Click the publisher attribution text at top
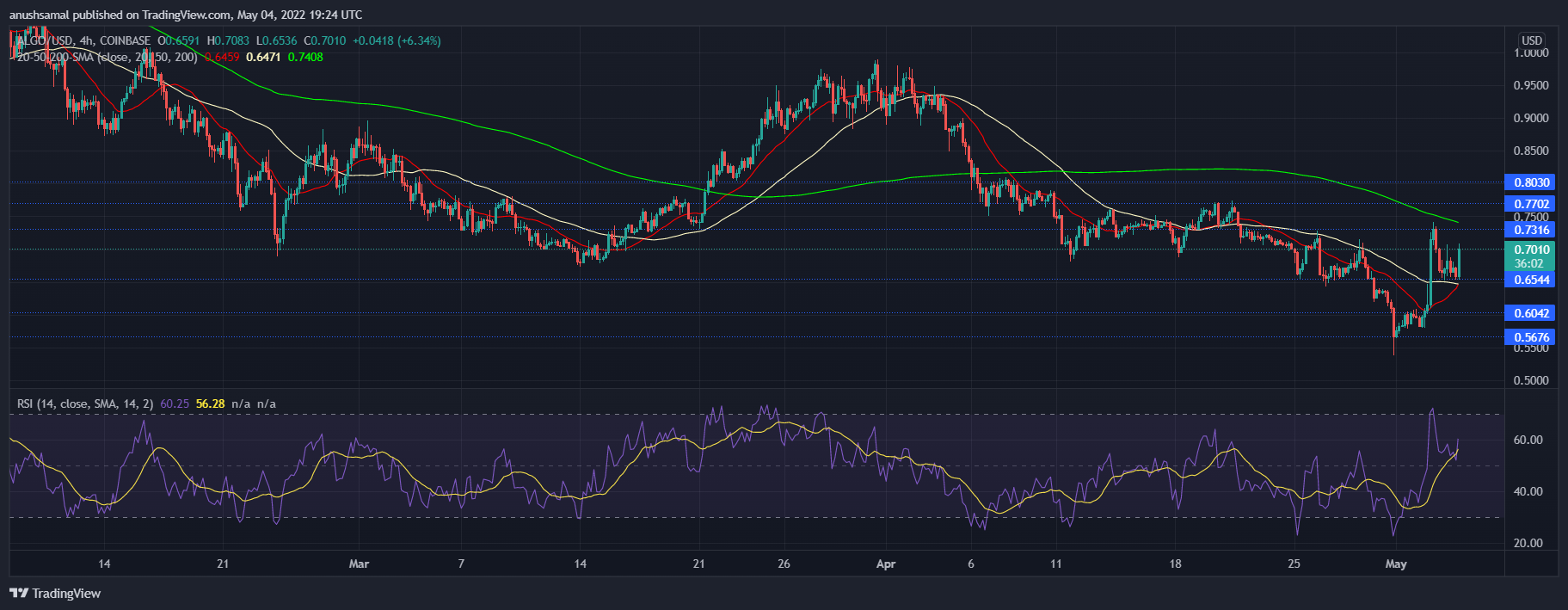Screen dimensions: 1568x610 [186, 15]
